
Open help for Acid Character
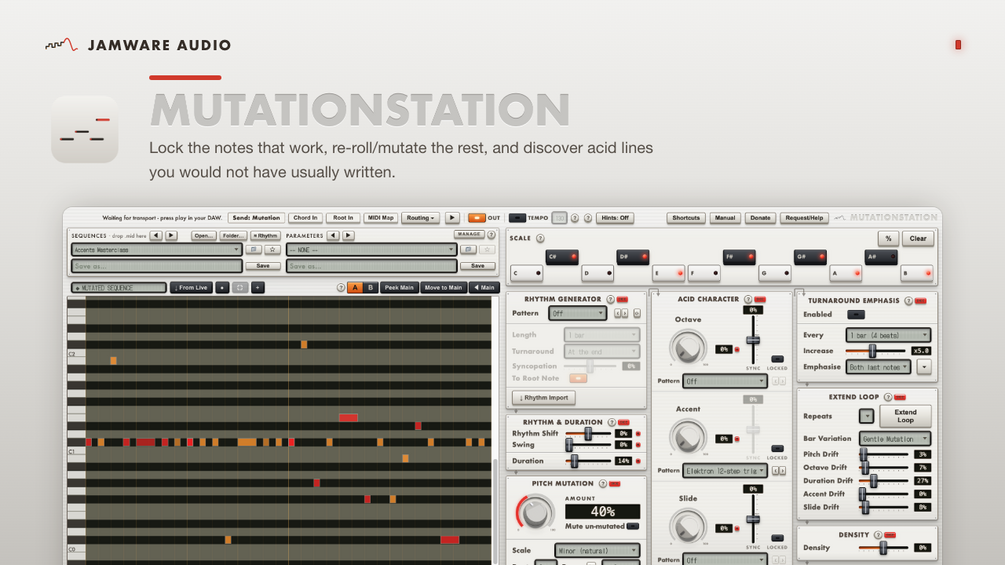pyautogui.click(x=747, y=299)
